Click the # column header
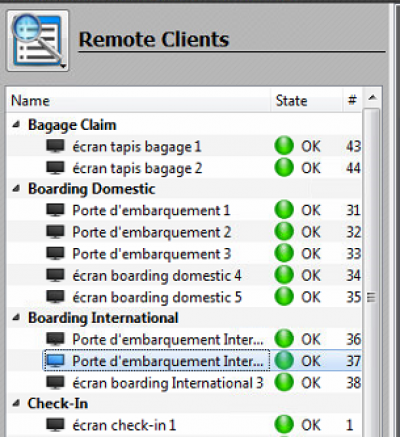The image size is (400, 437). [x=353, y=100]
